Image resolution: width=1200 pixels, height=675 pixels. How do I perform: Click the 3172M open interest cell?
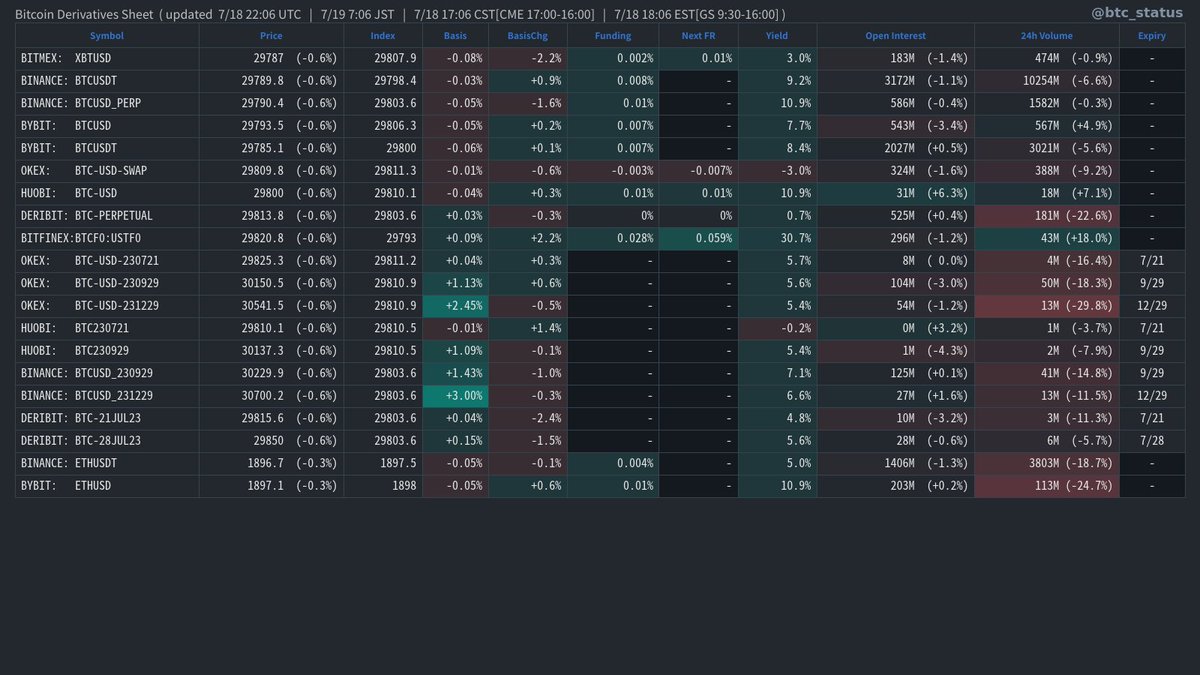895,81
